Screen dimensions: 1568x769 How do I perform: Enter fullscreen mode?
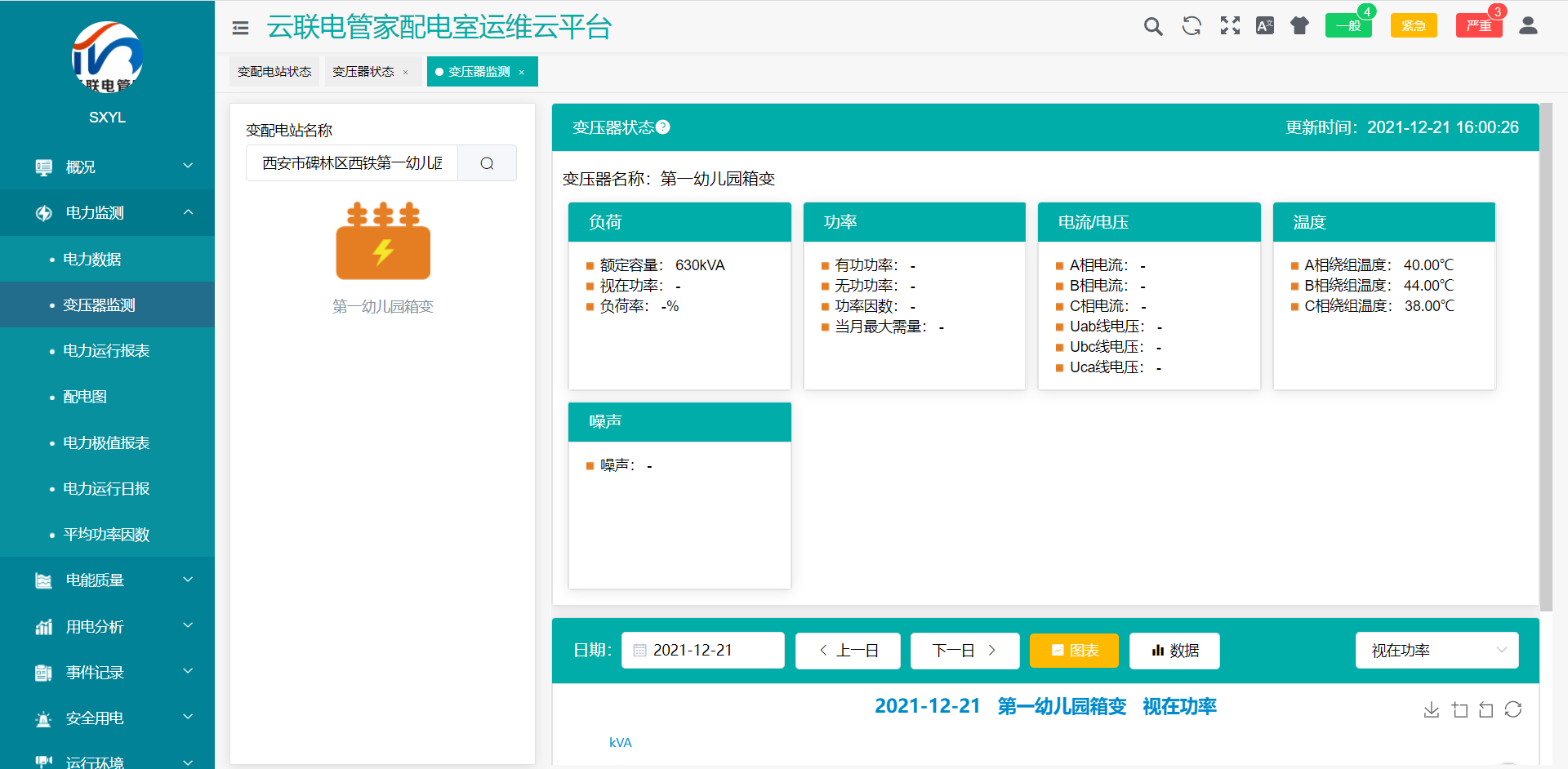[x=1230, y=25]
